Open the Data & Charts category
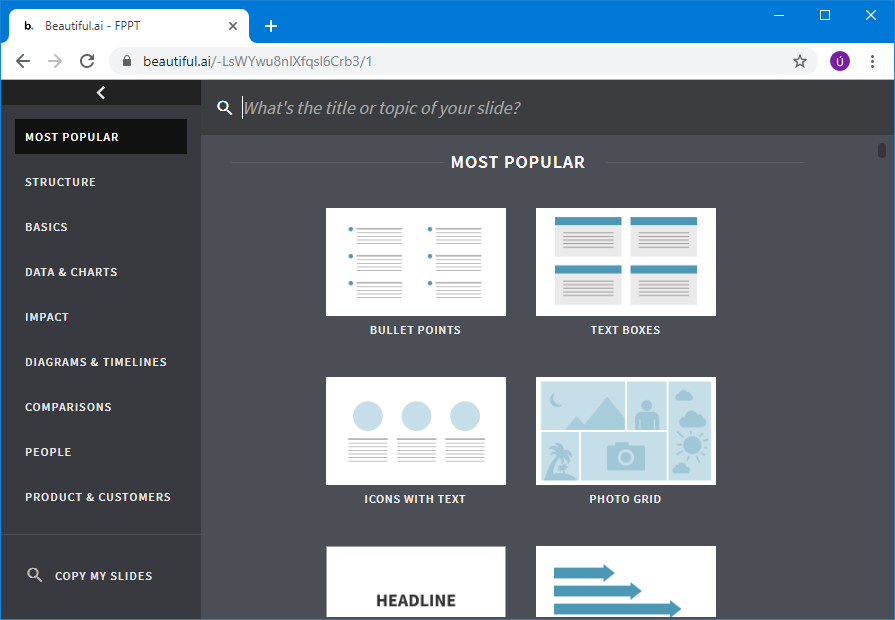The image size is (895, 620). coord(71,272)
